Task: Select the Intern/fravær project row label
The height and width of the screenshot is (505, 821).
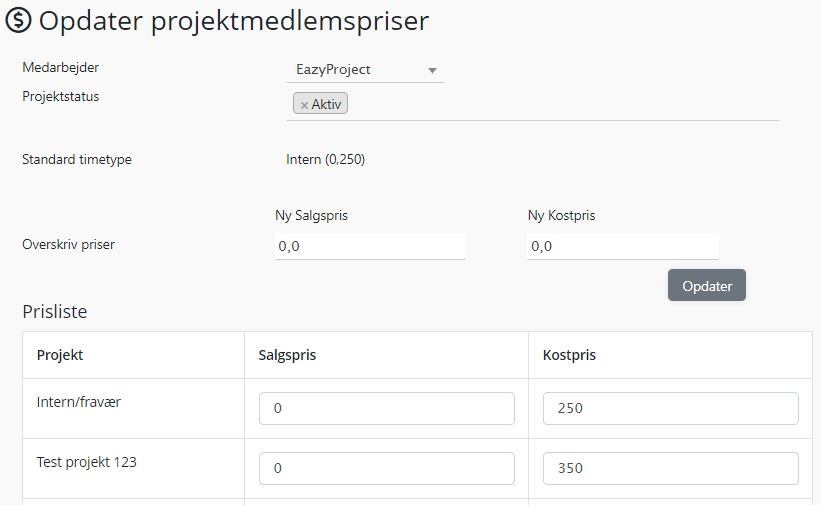Action: coord(79,402)
